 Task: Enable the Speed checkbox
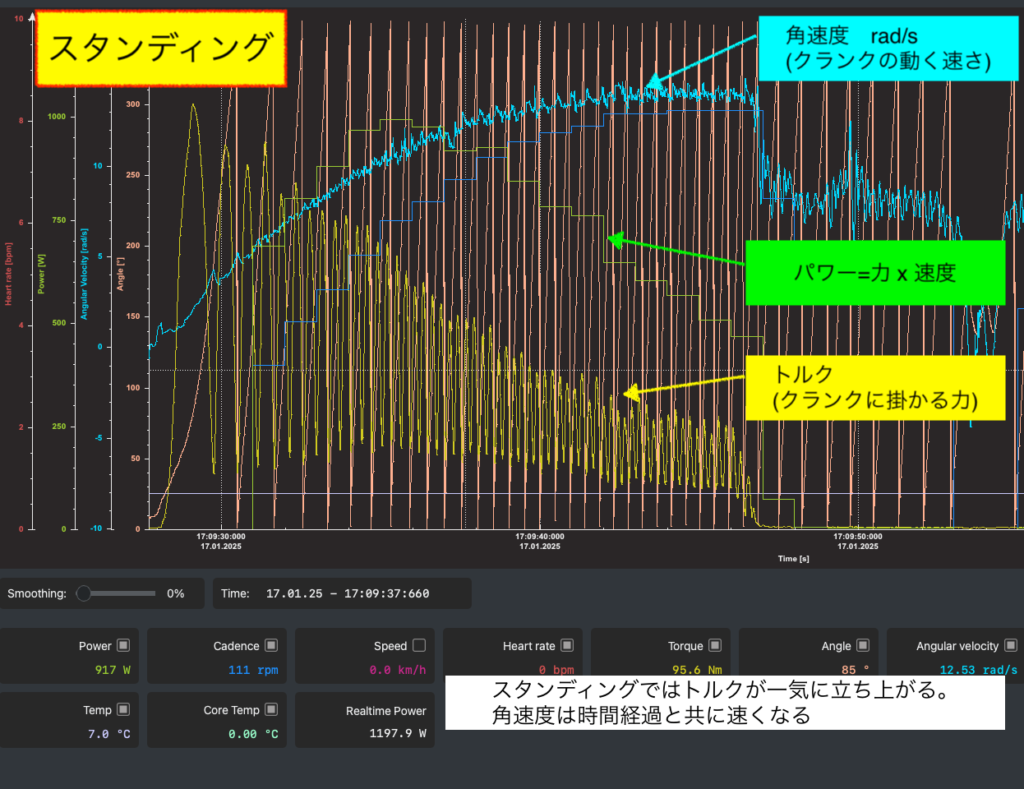(x=419, y=646)
